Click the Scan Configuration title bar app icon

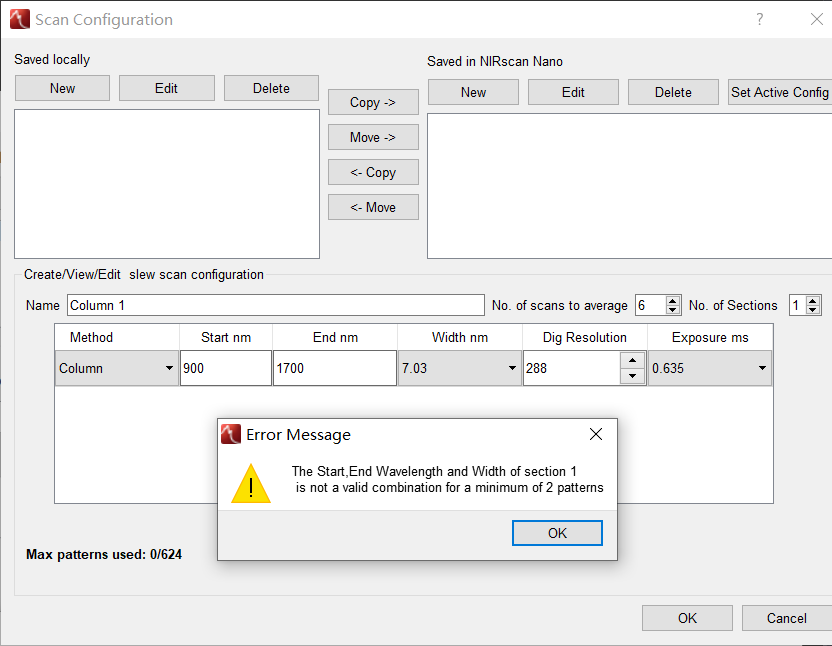tap(19, 19)
